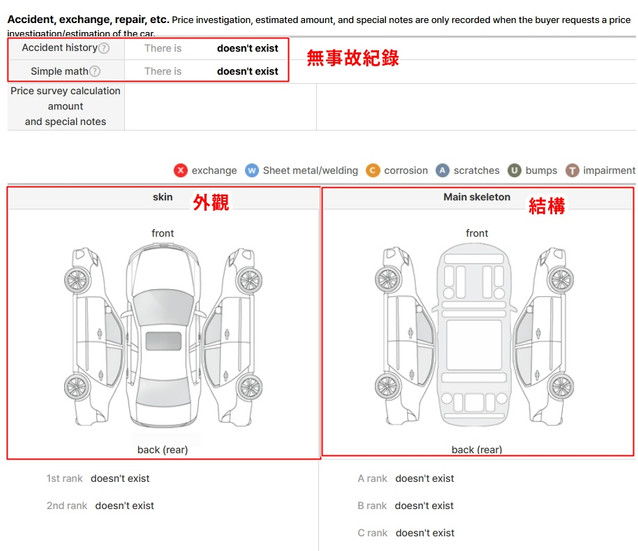Click the help icon beside Accident history

[x=104, y=48]
